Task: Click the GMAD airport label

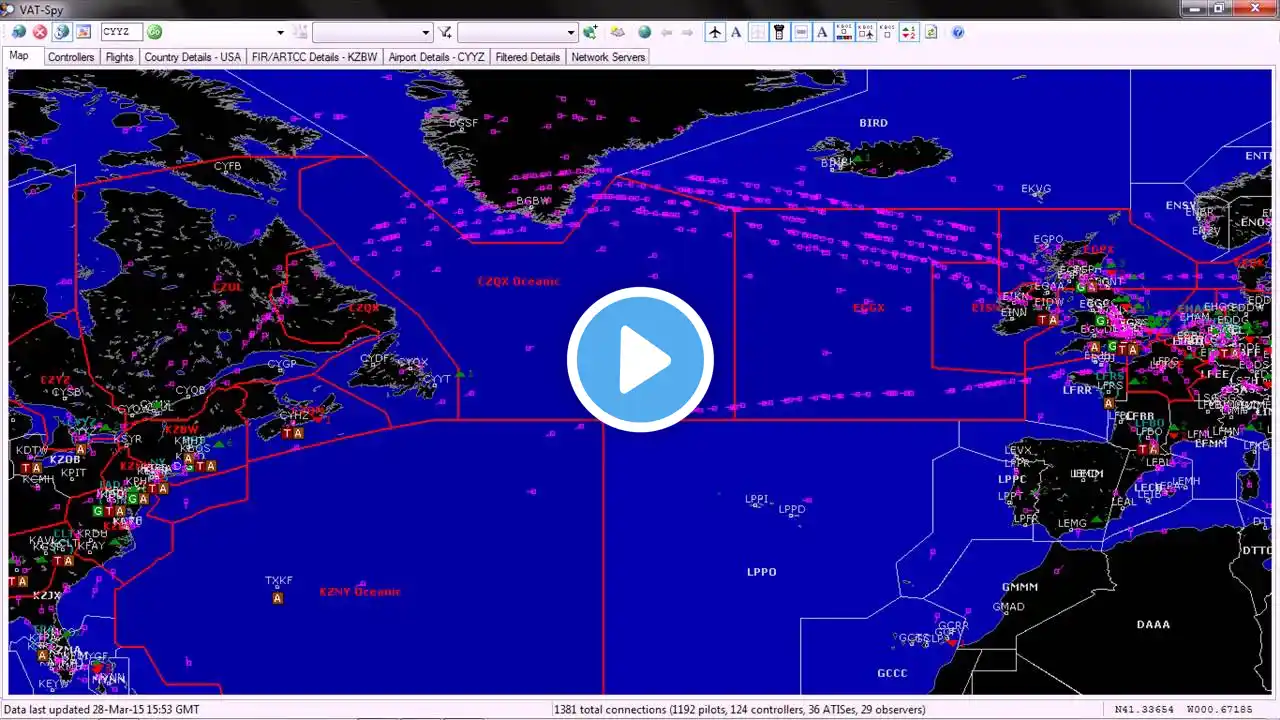Action: 1008,607
